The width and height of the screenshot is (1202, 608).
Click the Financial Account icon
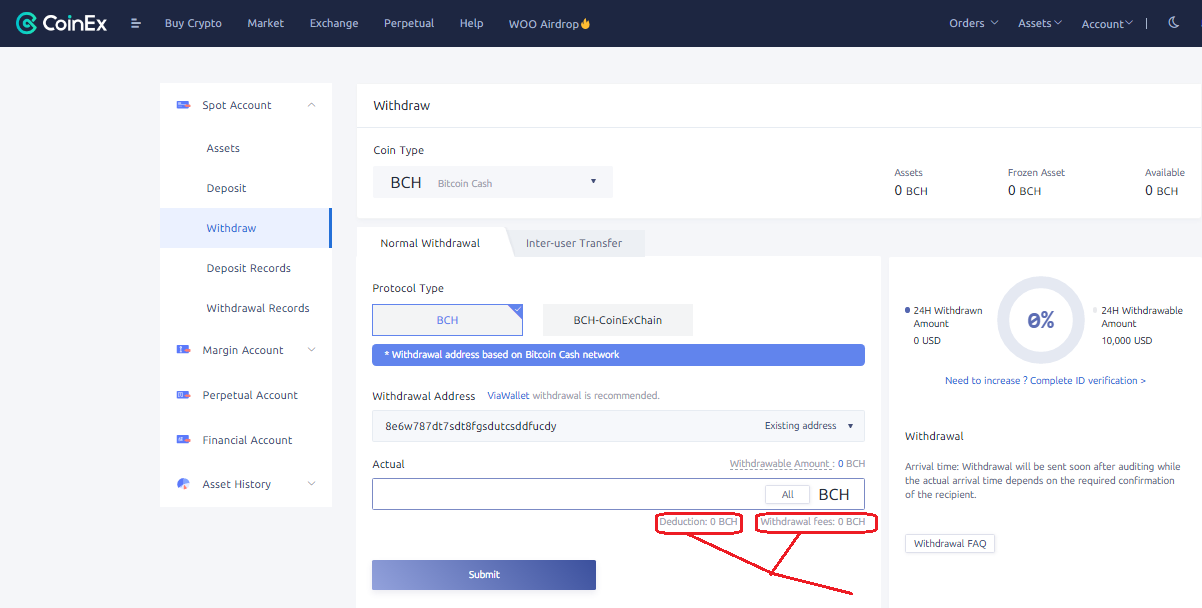coord(183,440)
